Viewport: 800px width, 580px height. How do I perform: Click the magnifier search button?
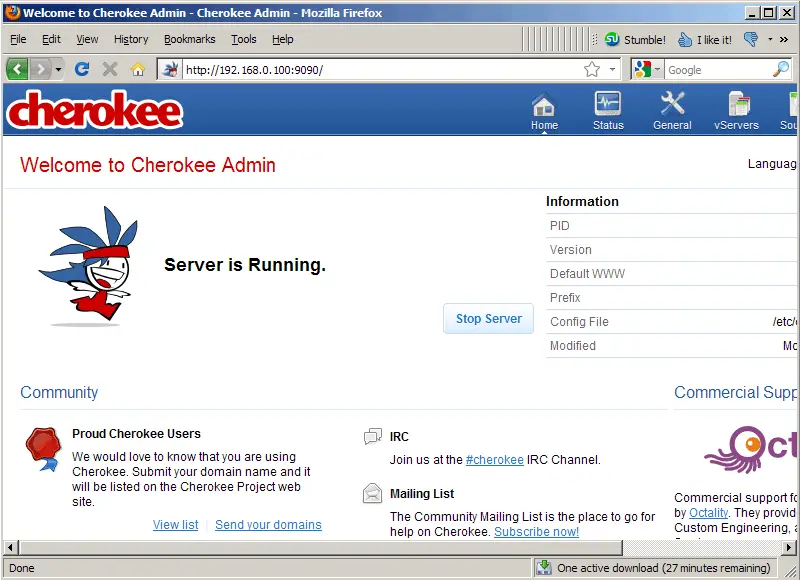click(781, 69)
